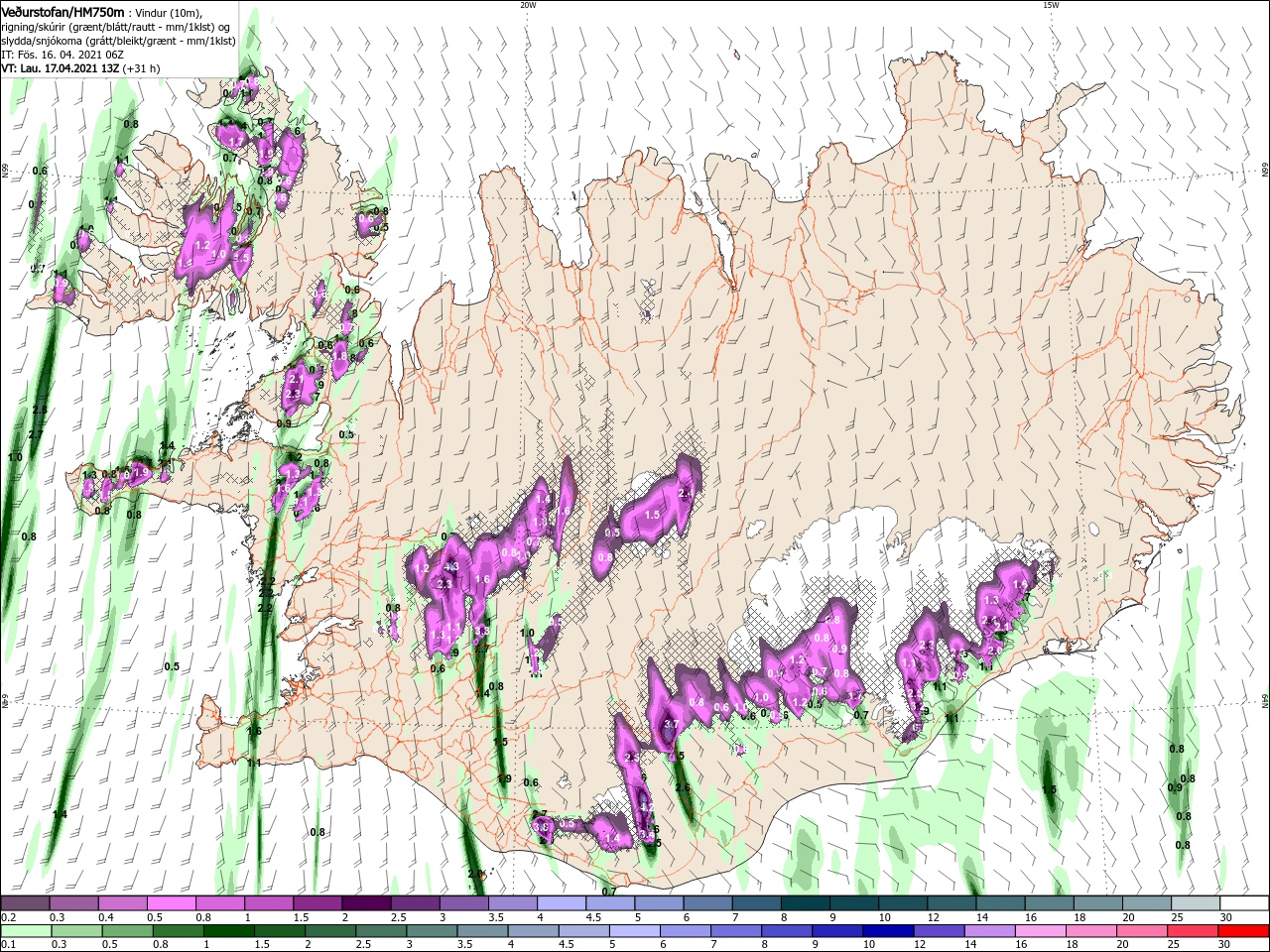Pick the 14 swatch in the rain legend row
Image resolution: width=1270 pixels, height=952 pixels.
tap(989, 931)
